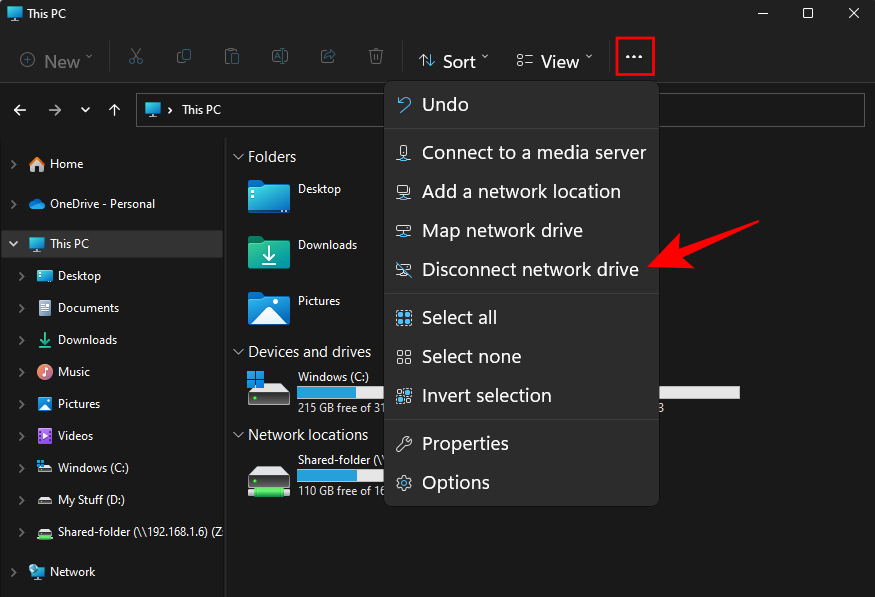Delete selected items using the trash icon
Image resolution: width=875 pixels, height=597 pixels.
pos(375,57)
